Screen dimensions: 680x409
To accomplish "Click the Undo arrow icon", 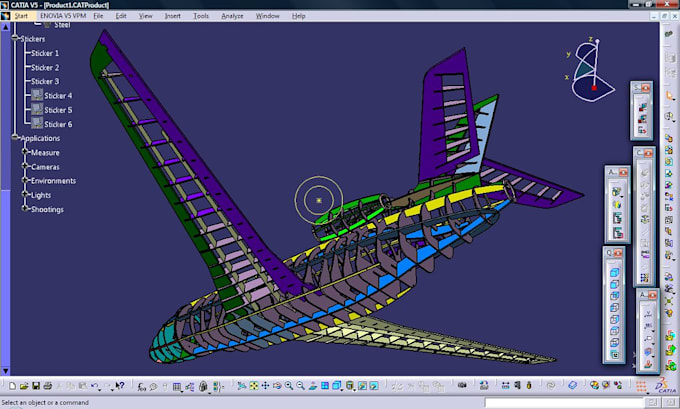I will tap(94, 385).
